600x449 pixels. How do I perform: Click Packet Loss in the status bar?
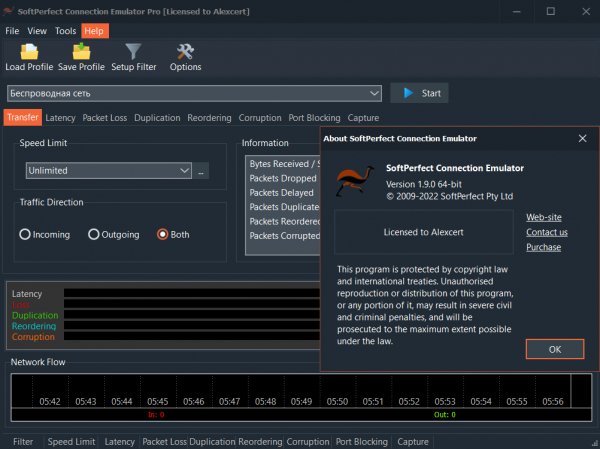click(165, 441)
